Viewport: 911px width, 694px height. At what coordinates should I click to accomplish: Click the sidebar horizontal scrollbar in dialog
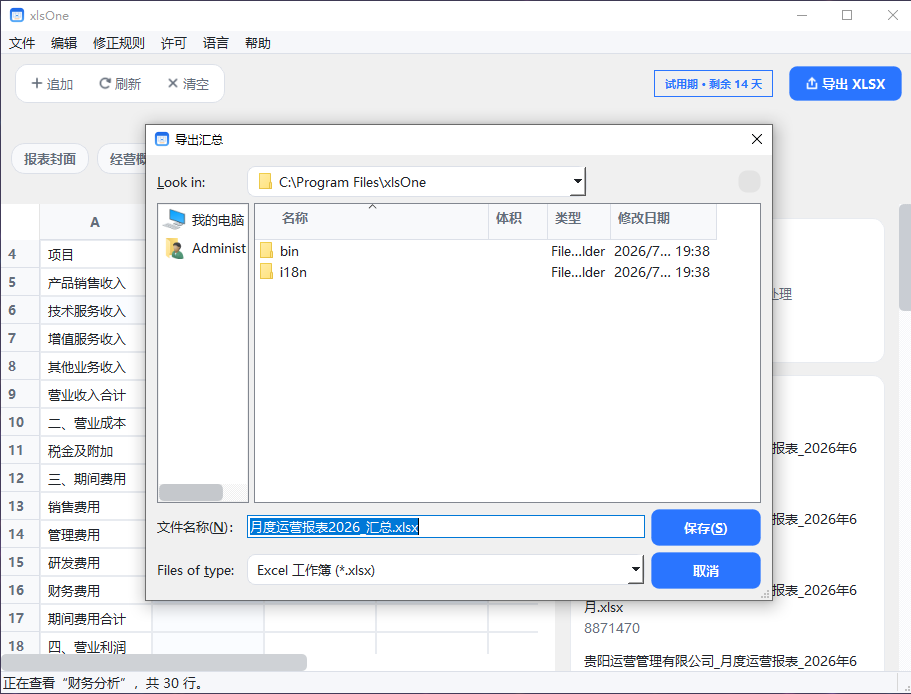click(x=191, y=492)
